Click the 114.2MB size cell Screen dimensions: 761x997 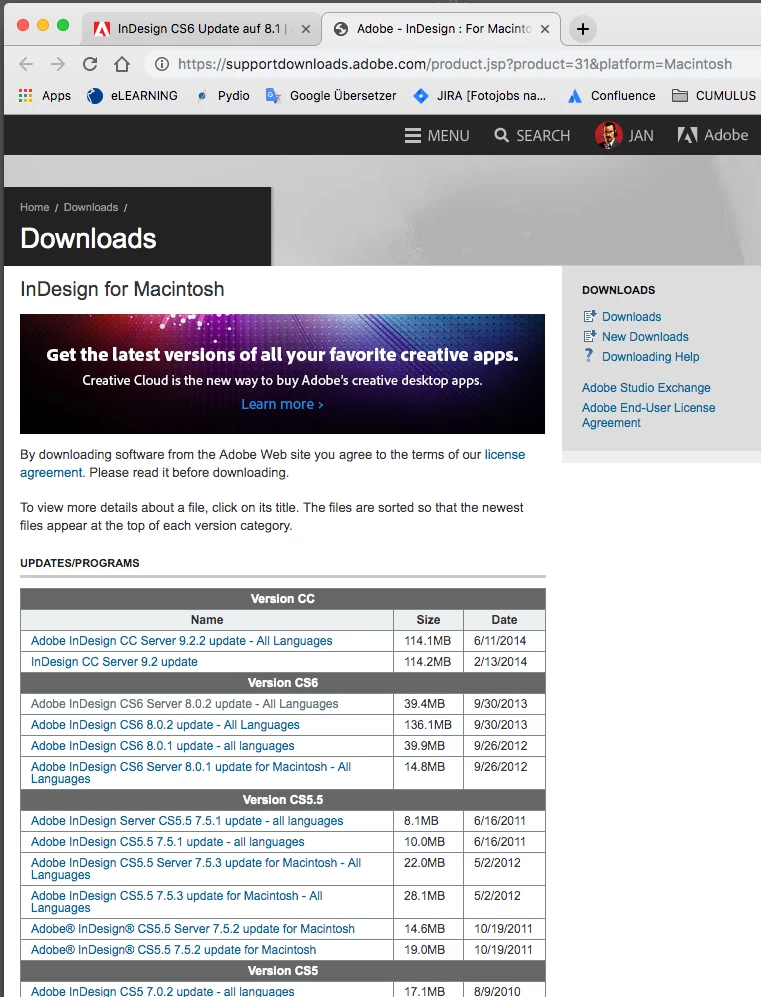click(x=428, y=662)
